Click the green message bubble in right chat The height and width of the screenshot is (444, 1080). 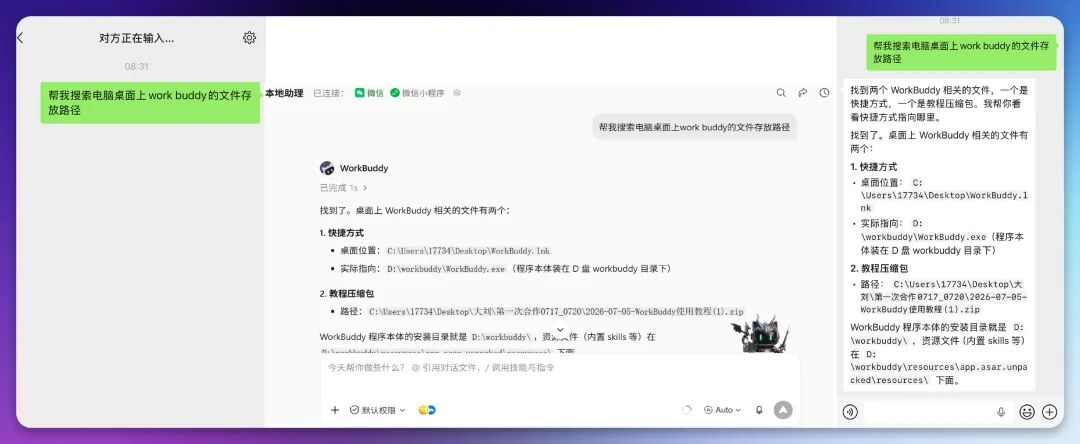coord(961,52)
